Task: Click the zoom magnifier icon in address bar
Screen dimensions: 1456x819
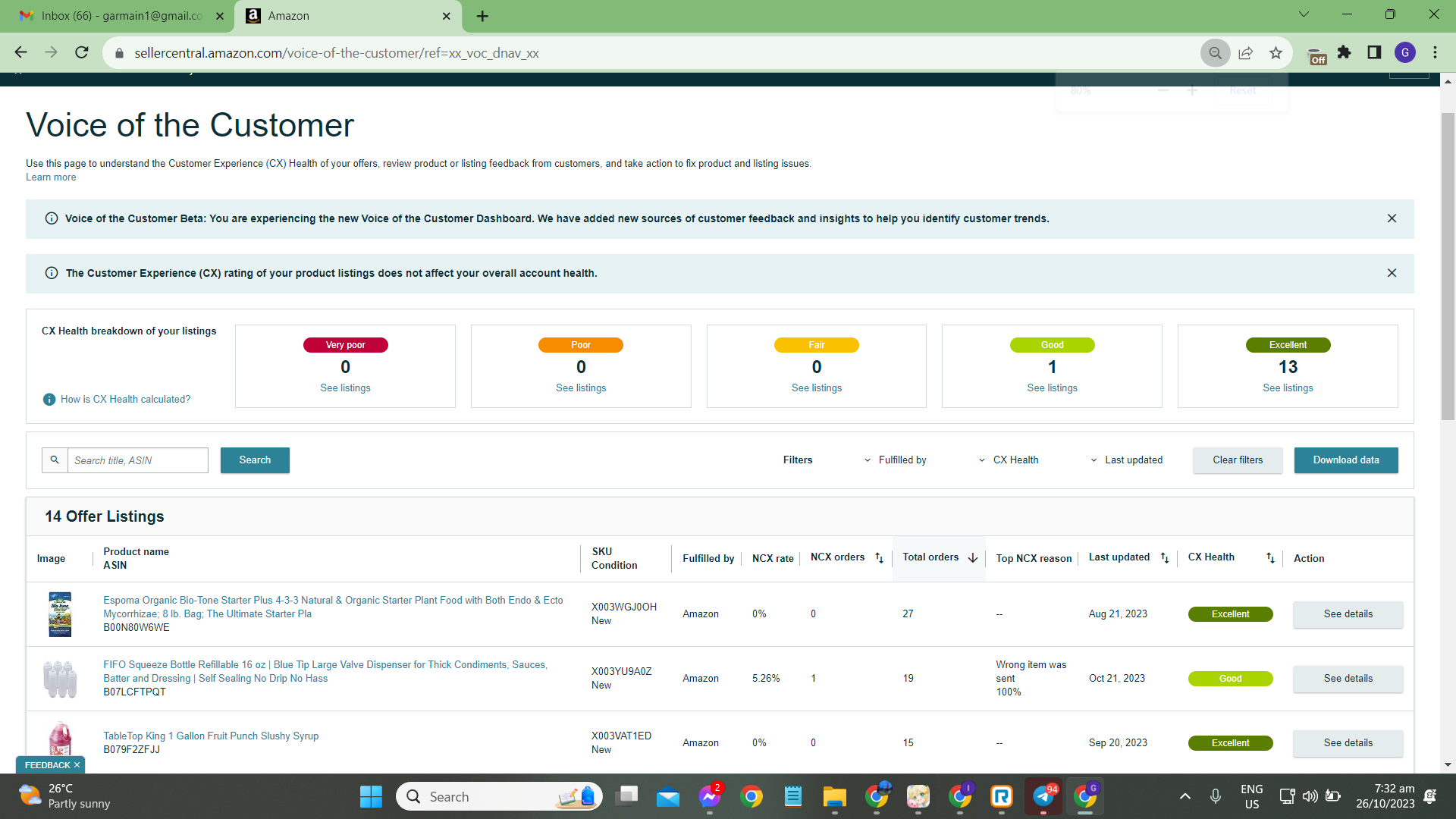Action: [1215, 53]
